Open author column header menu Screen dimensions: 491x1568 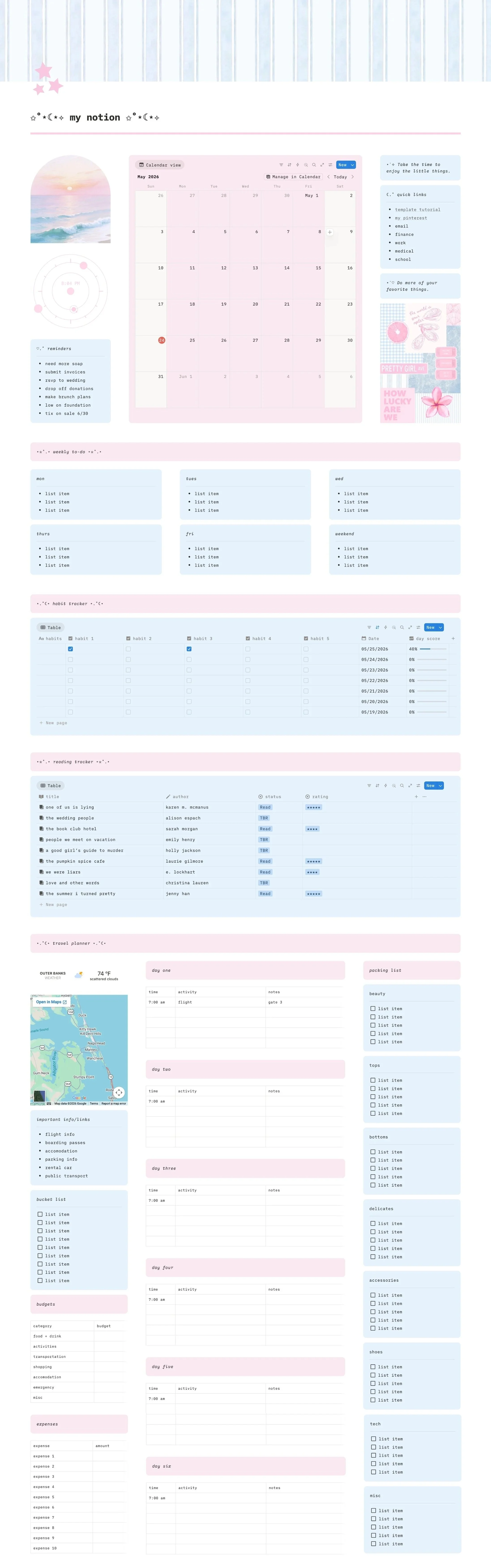pyautogui.click(x=177, y=797)
